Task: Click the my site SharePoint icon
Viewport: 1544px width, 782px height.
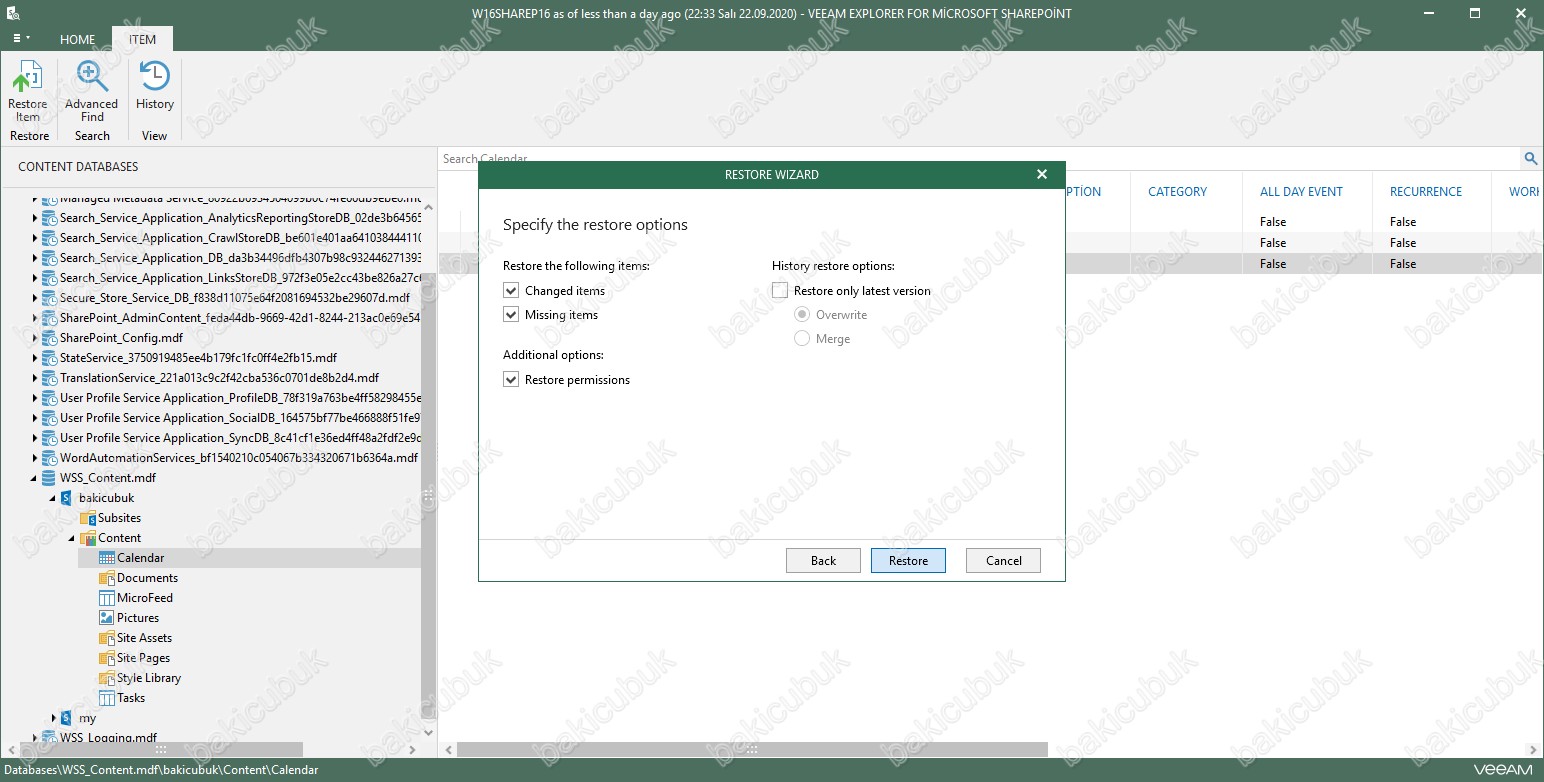Action: click(x=67, y=718)
